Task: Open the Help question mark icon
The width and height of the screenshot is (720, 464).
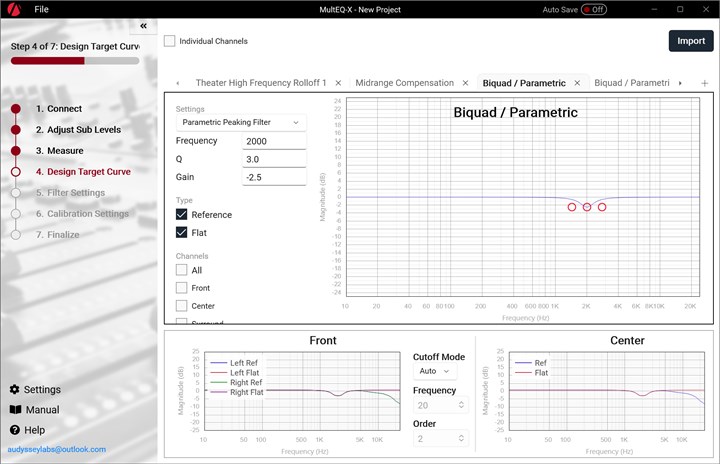Action: tap(15, 430)
